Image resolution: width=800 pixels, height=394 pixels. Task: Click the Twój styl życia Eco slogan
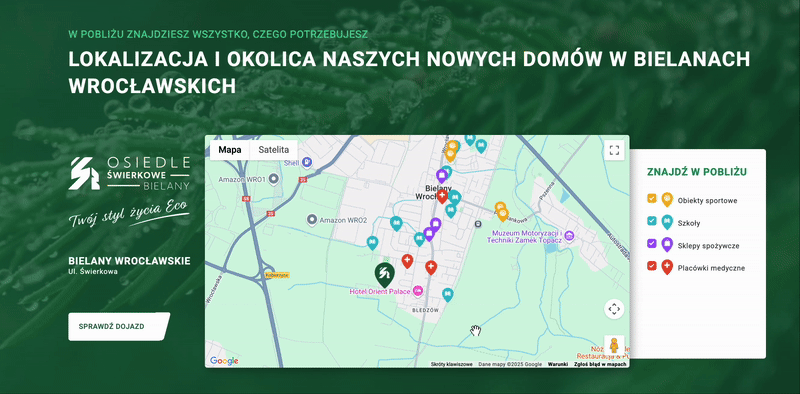129,212
